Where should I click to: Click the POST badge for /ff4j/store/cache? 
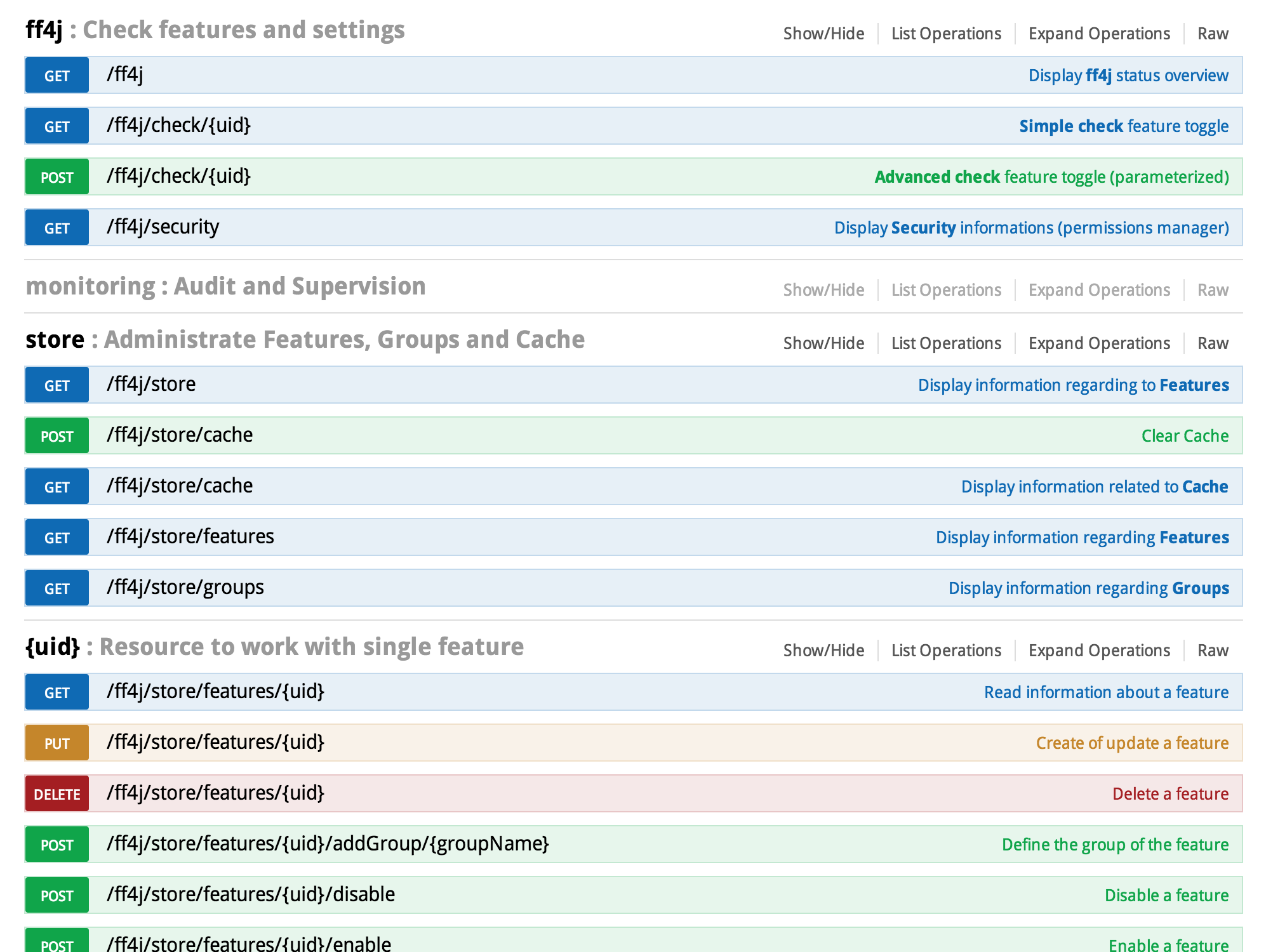[57, 436]
